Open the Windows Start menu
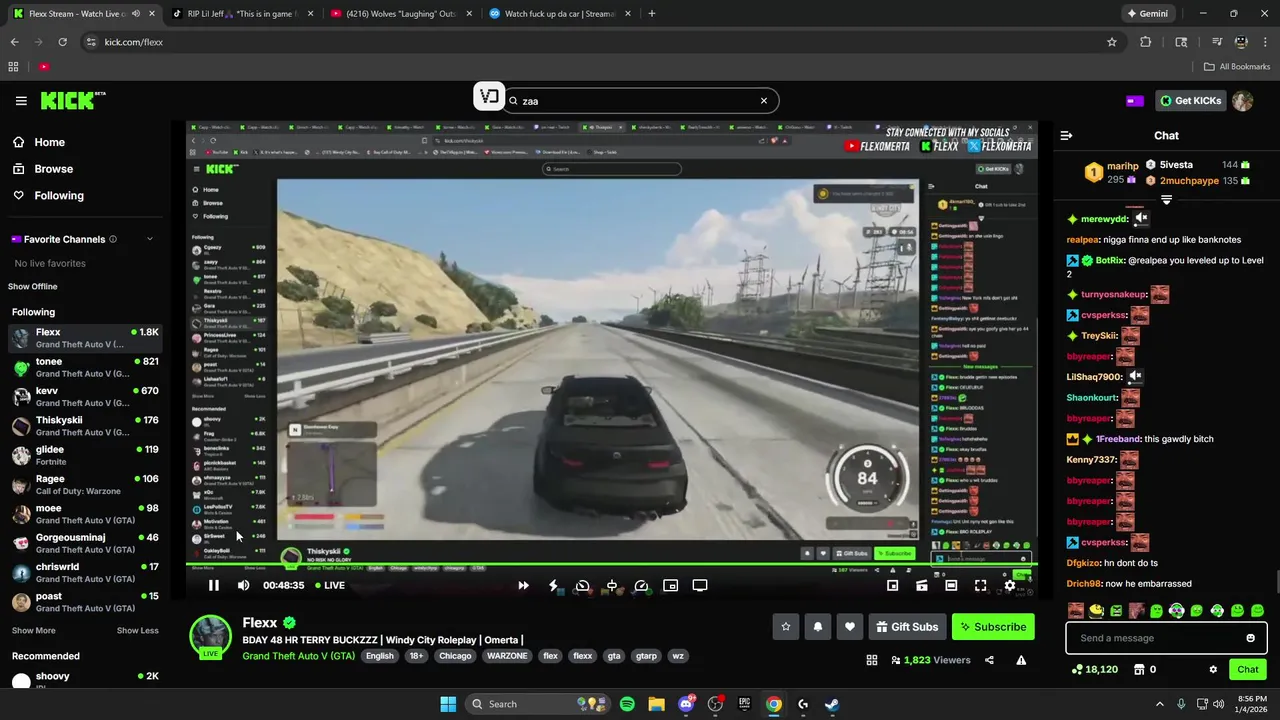1280x720 pixels. 448,704
